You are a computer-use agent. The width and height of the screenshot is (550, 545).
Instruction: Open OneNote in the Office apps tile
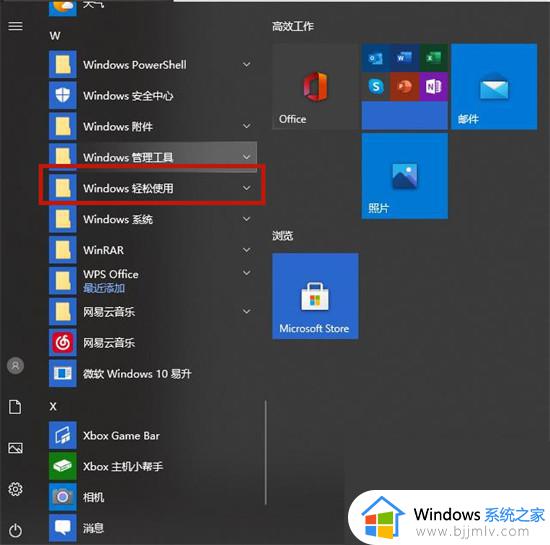(x=434, y=87)
